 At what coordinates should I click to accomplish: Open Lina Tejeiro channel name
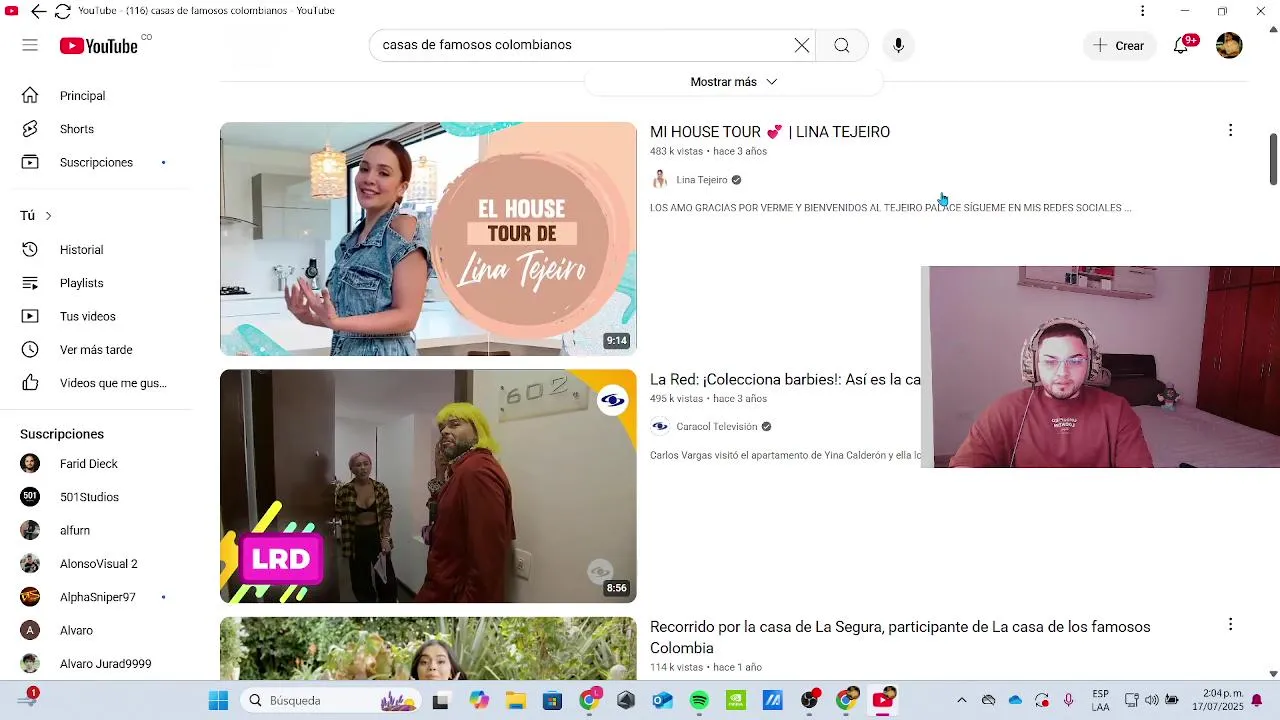pyautogui.click(x=702, y=180)
